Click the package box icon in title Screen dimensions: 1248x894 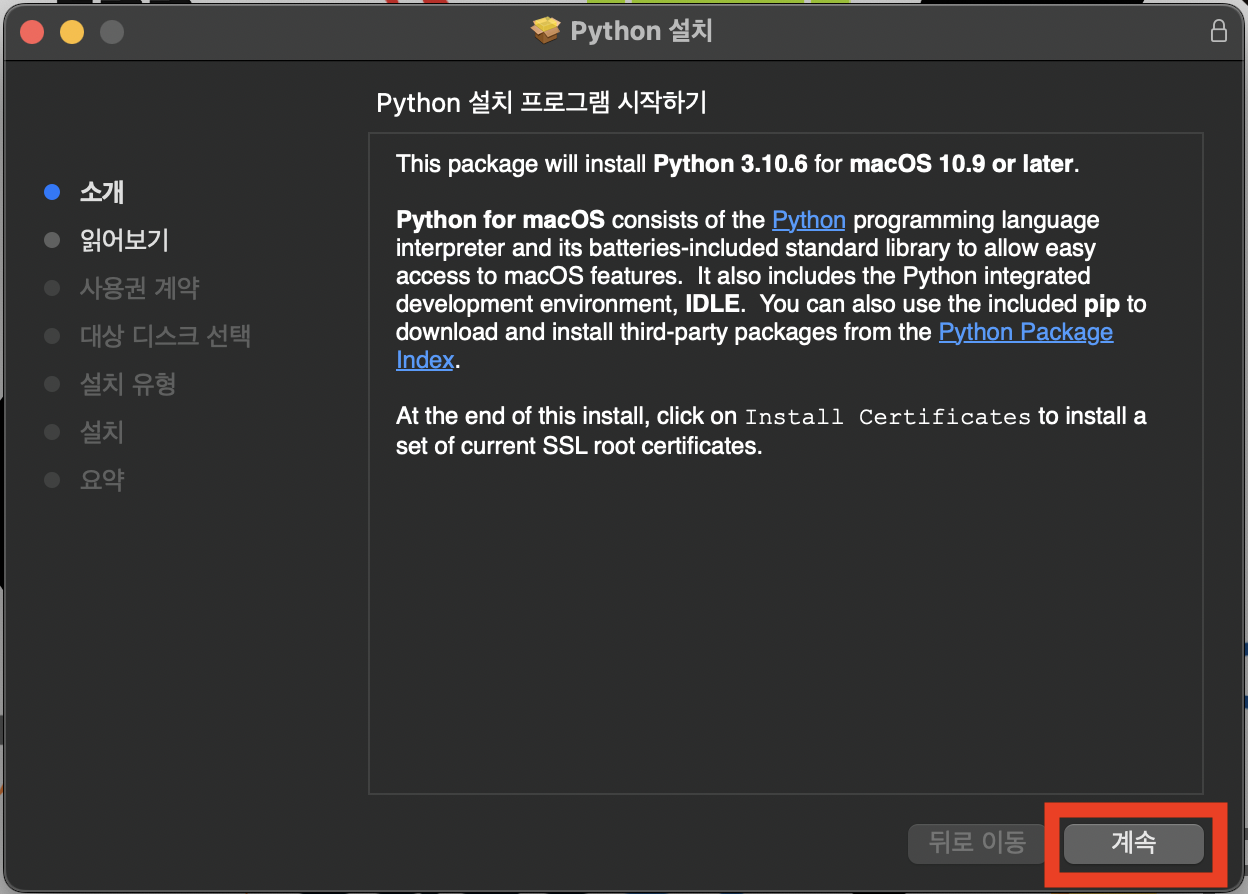coord(546,31)
